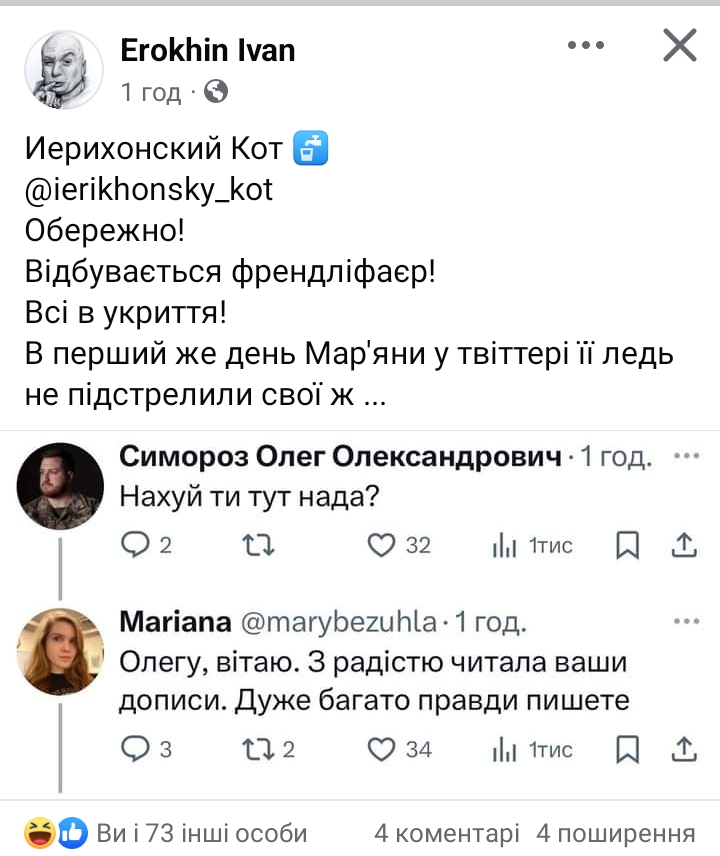Open the 4 поширення shares link
The image size is (720, 856).
[x=615, y=833]
